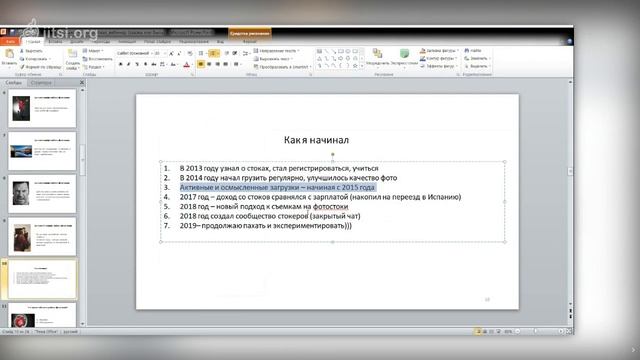Screen dimensions: 640x360
Task: Click Select (Выделить) button
Action: coord(477,66)
